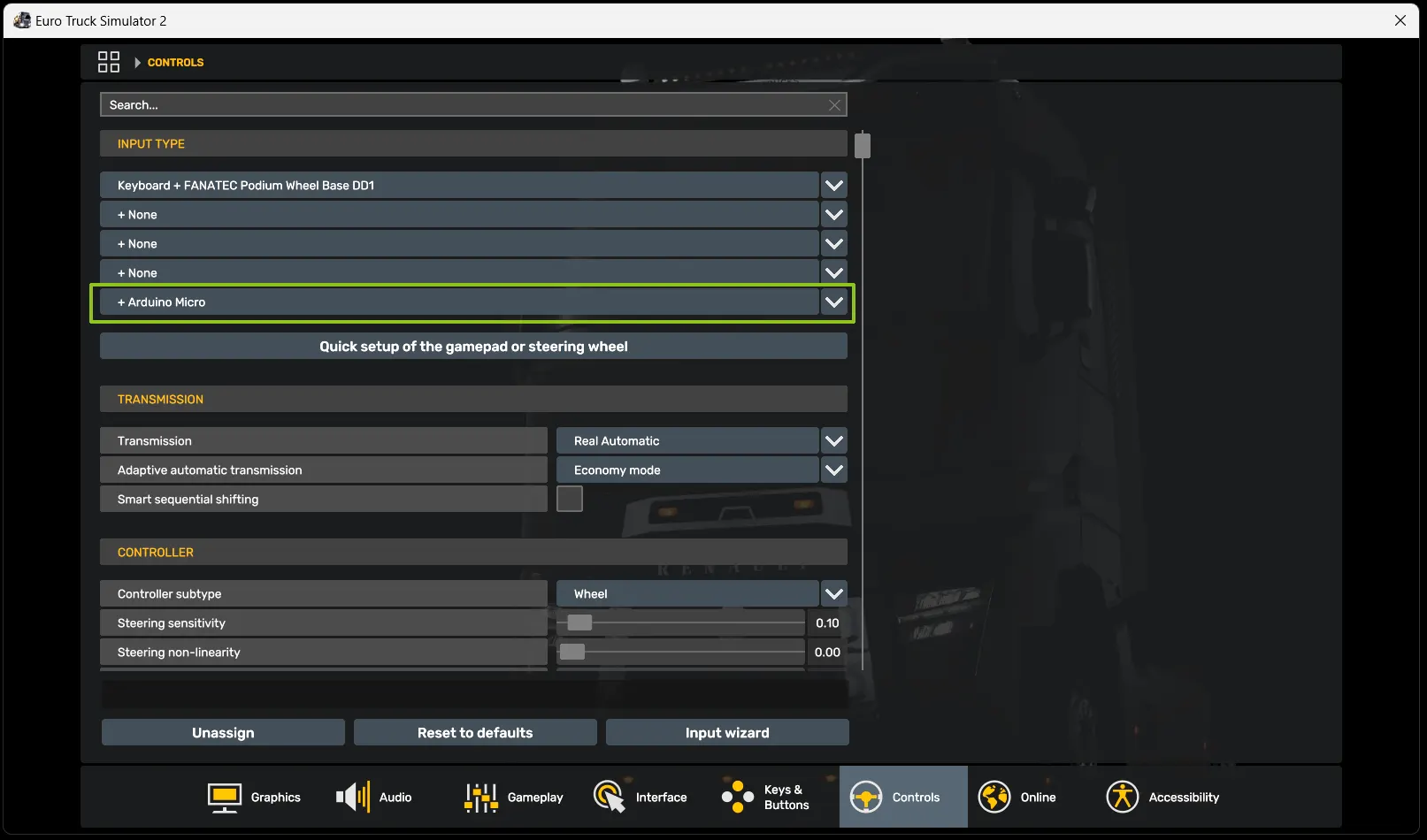Select the + Arduino Micro input row
This screenshot has width=1427, height=840.
pos(459,302)
